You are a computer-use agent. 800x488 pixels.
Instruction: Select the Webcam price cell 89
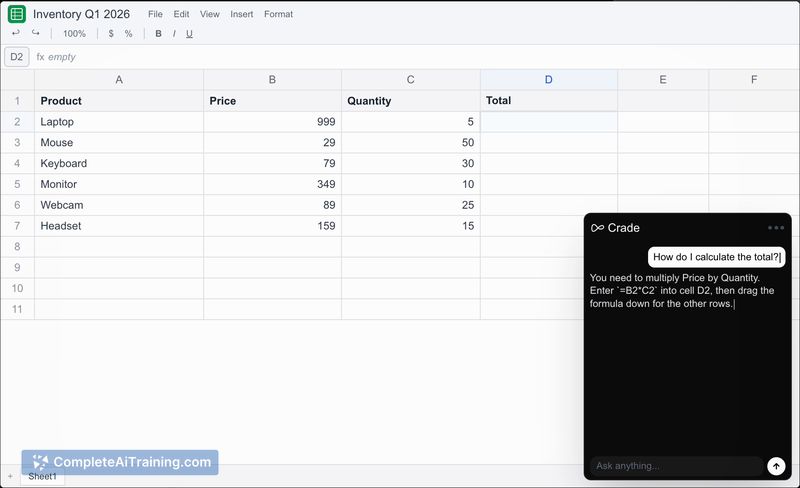coord(272,205)
